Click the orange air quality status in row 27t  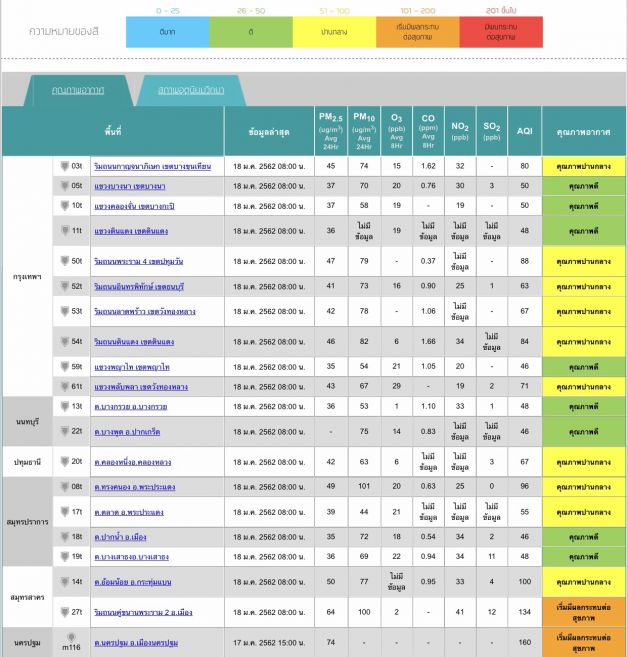pyautogui.click(x=584, y=612)
